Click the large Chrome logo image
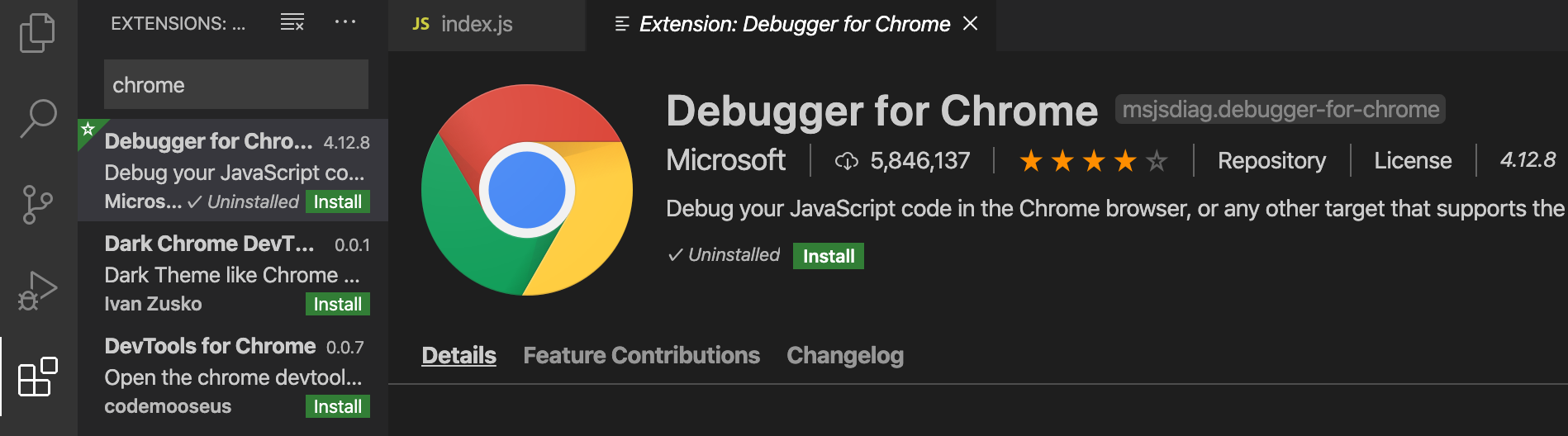 click(x=527, y=190)
